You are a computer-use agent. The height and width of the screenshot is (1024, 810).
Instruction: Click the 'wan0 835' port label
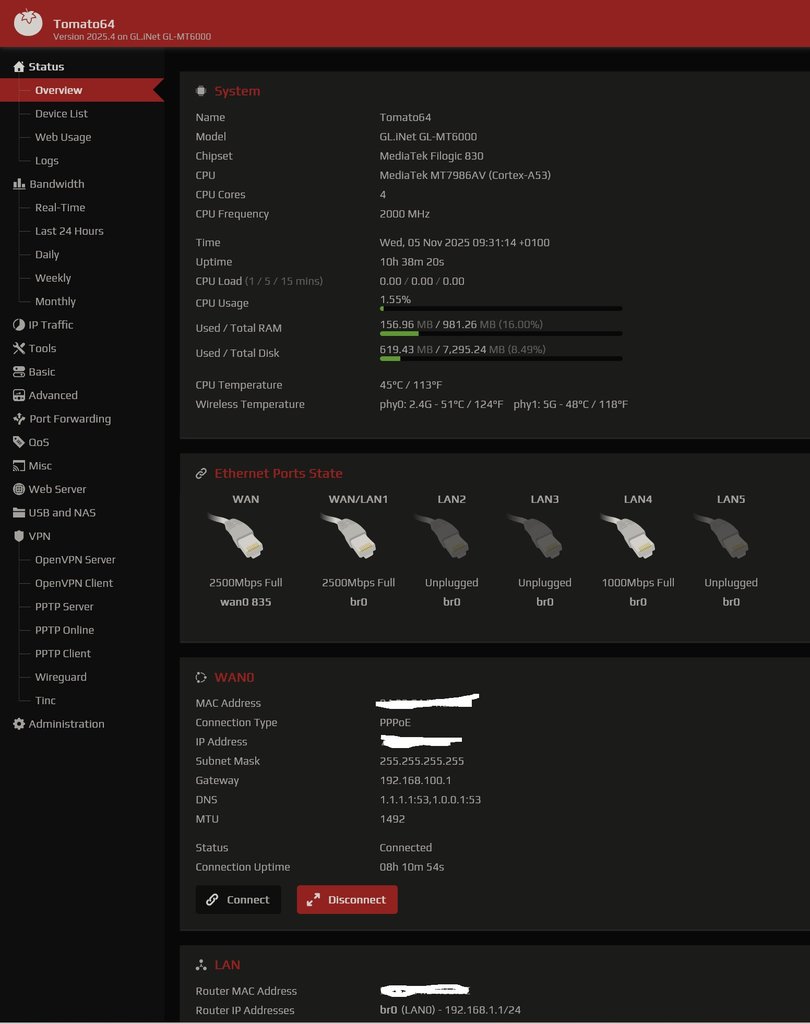click(x=246, y=601)
